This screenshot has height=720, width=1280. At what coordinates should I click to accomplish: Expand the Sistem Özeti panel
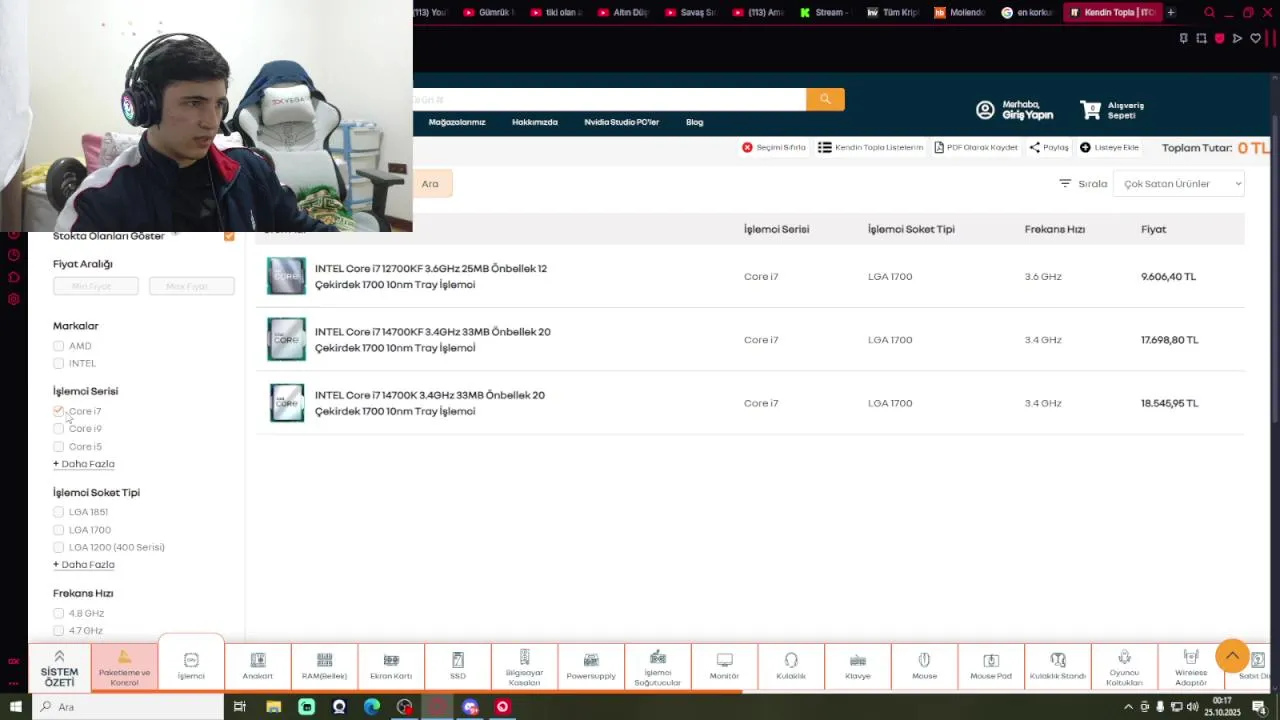tap(59, 666)
